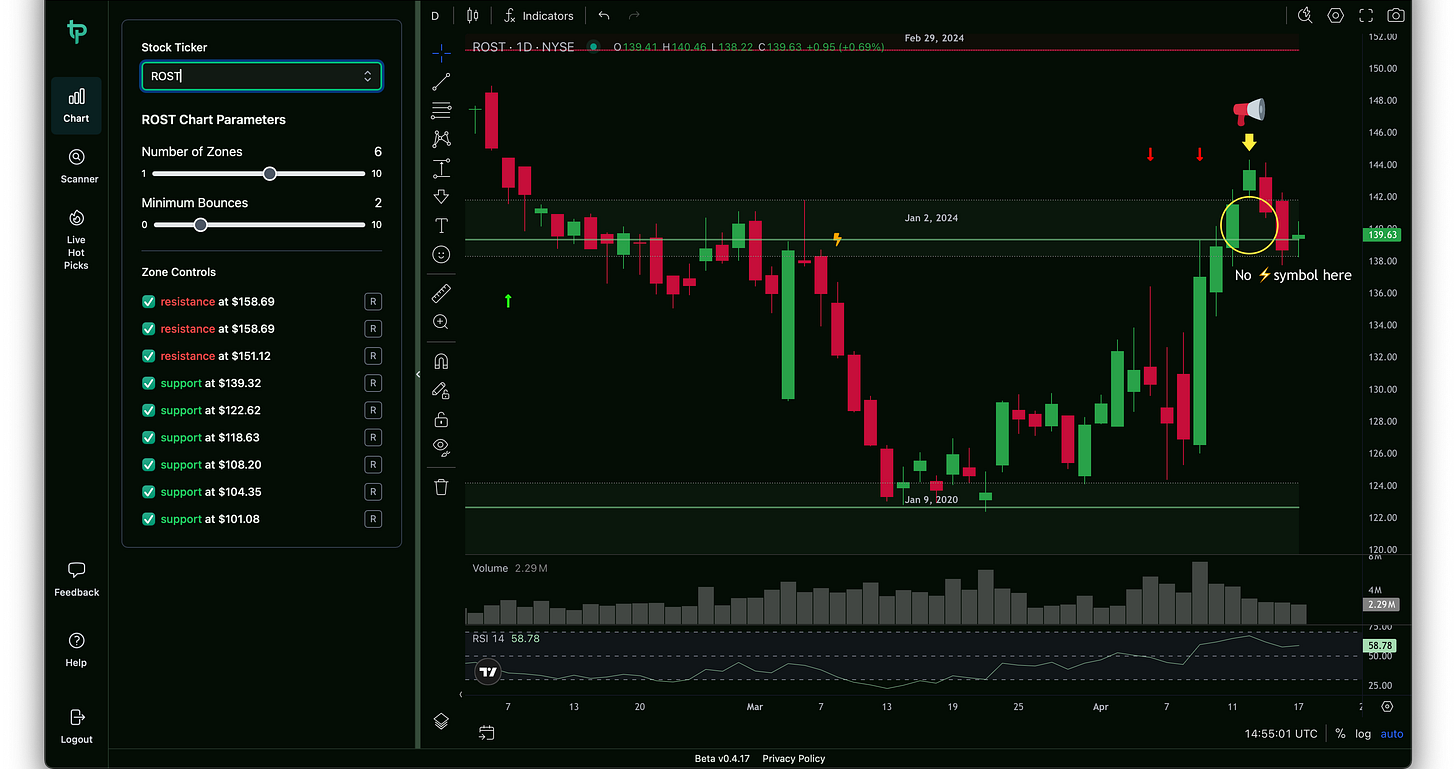
Task: Open the Scanner page
Action: click(x=77, y=166)
